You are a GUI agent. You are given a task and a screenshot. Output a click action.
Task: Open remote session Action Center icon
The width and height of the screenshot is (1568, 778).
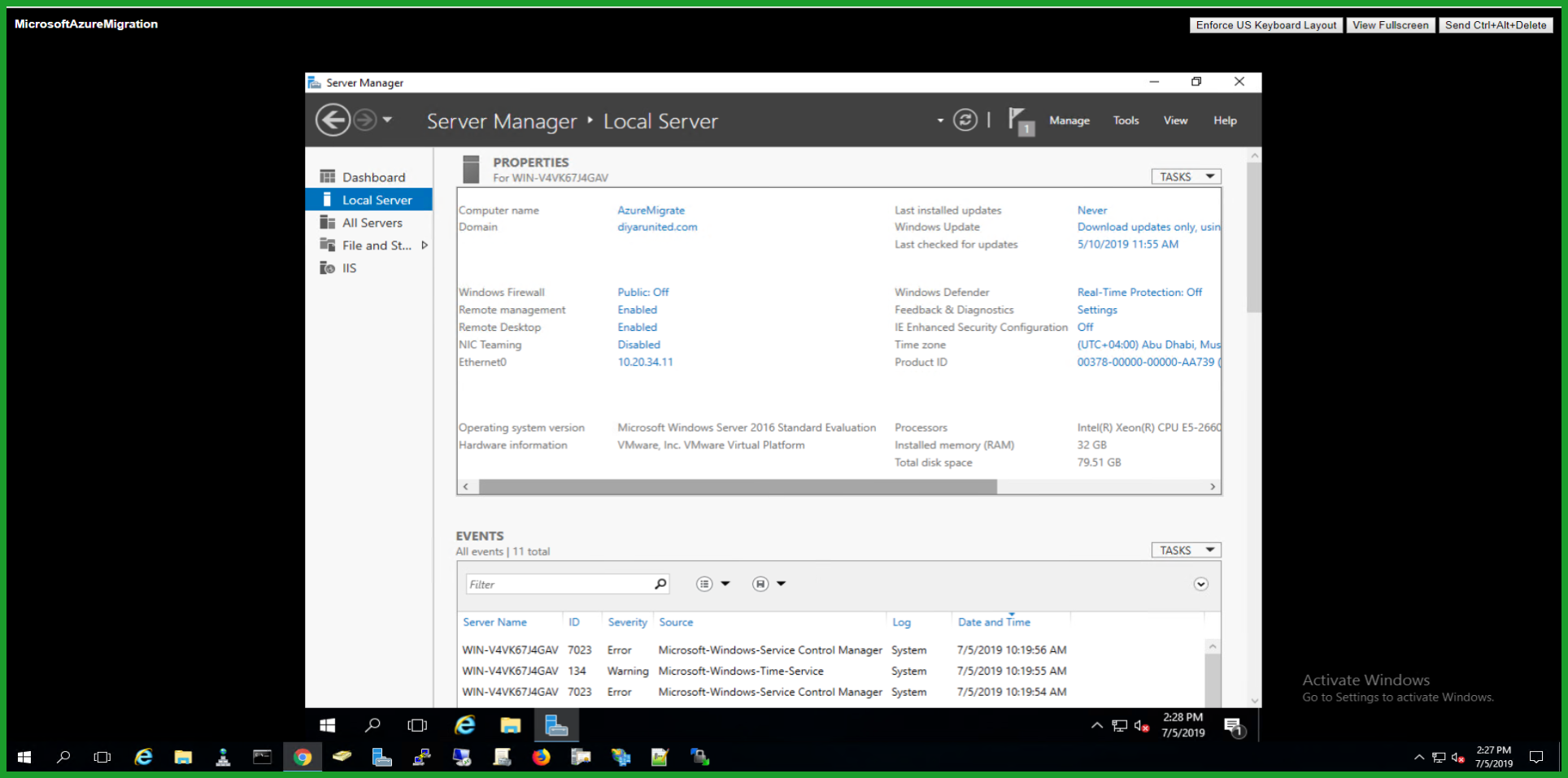(1235, 727)
